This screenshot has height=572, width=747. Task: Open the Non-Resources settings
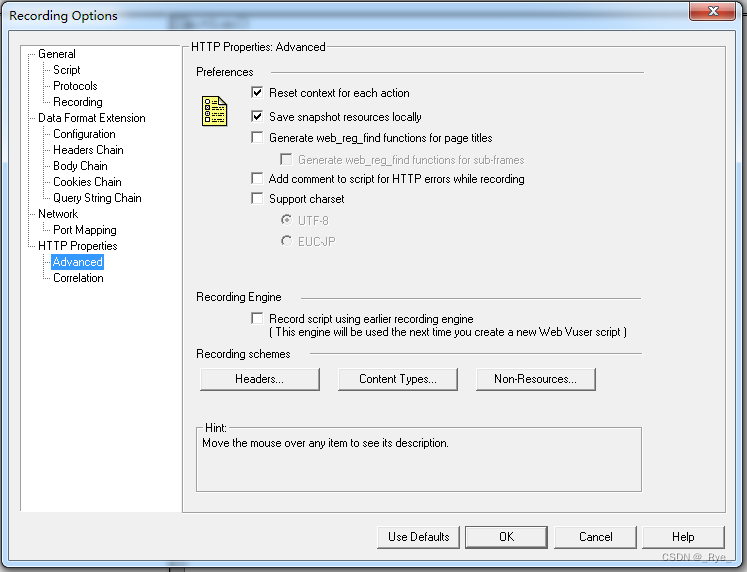[535, 379]
